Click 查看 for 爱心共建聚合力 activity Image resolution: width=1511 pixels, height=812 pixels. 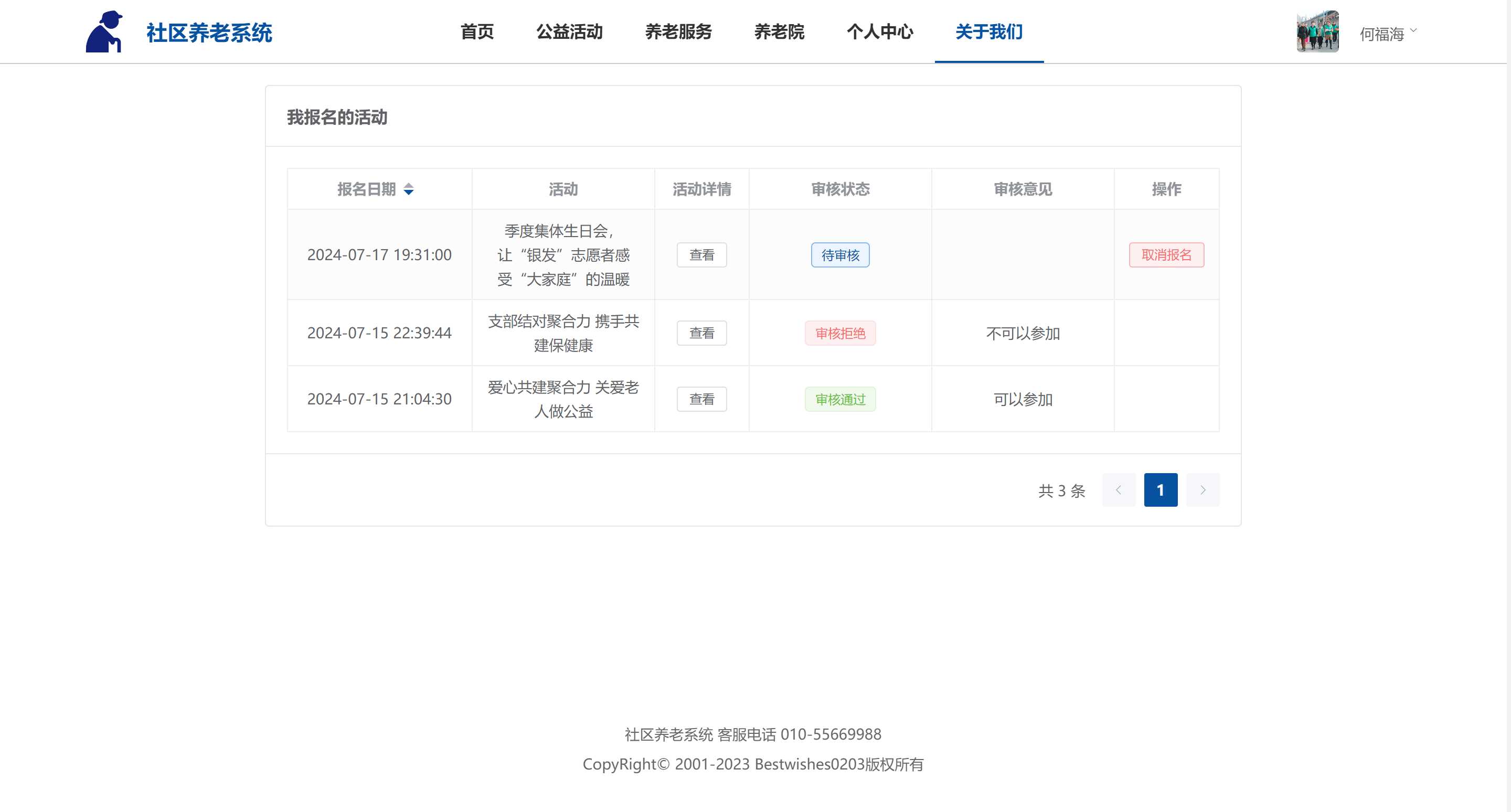[701, 399]
